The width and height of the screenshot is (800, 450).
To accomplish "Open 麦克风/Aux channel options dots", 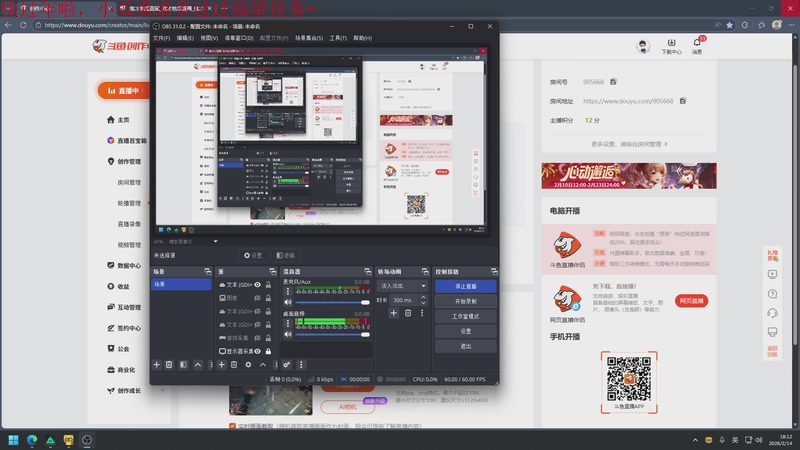I will (x=287, y=291).
